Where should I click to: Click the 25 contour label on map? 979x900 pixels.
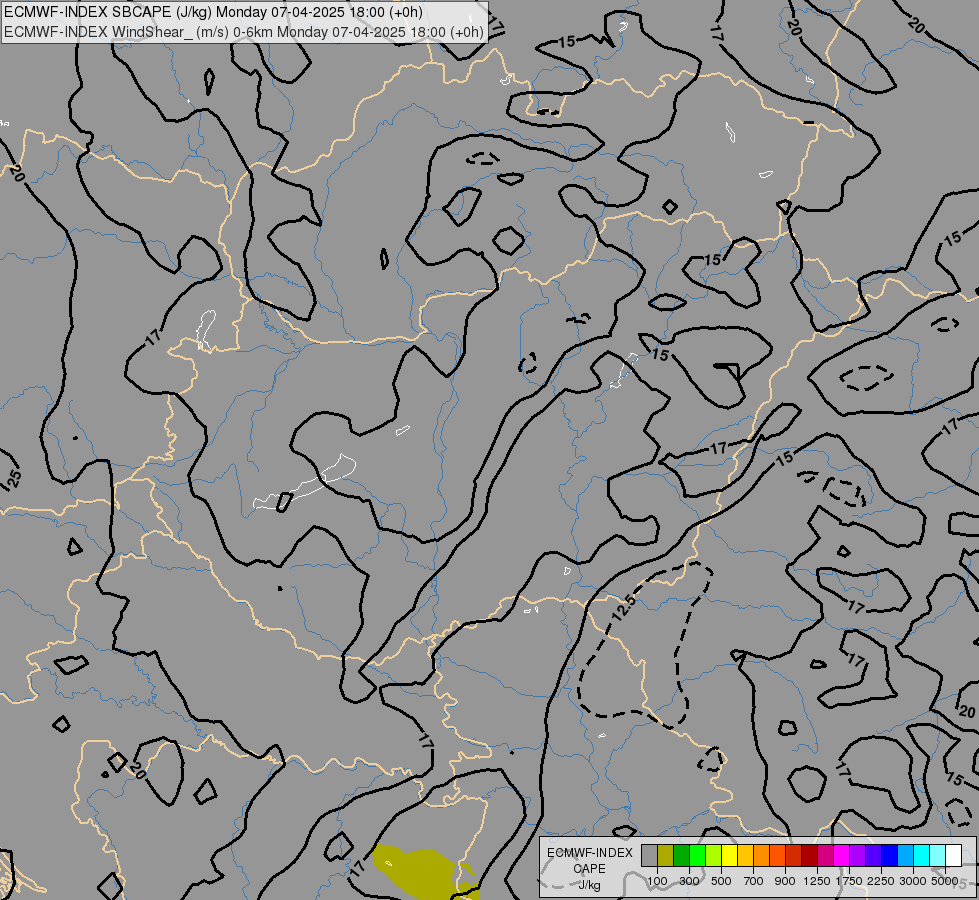[x=15, y=478]
